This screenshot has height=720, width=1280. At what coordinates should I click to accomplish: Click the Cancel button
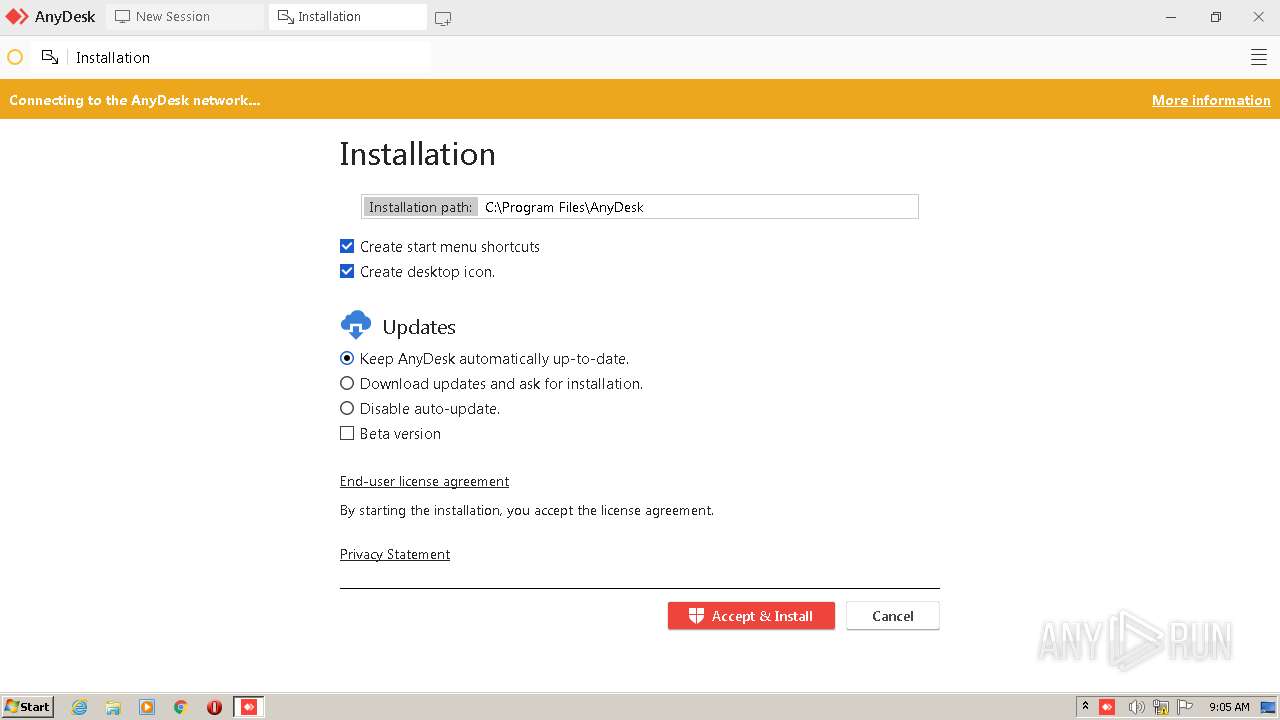tap(893, 616)
